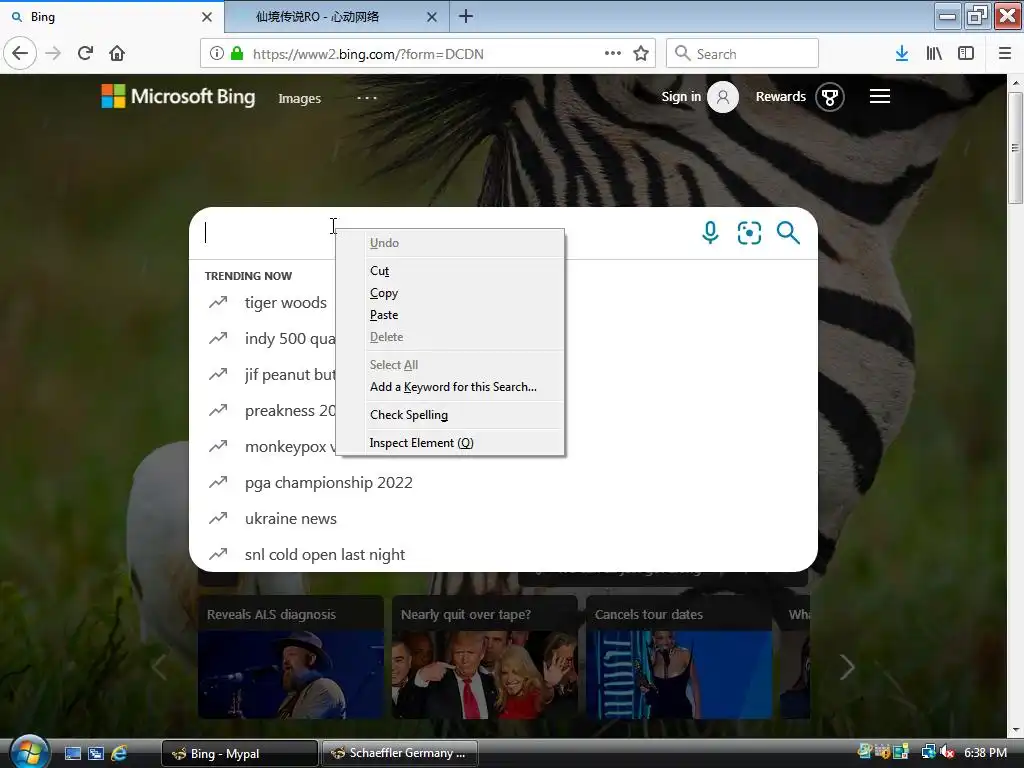Click the Bing magnifier search button
Screen dimensions: 1024x768
[788, 232]
